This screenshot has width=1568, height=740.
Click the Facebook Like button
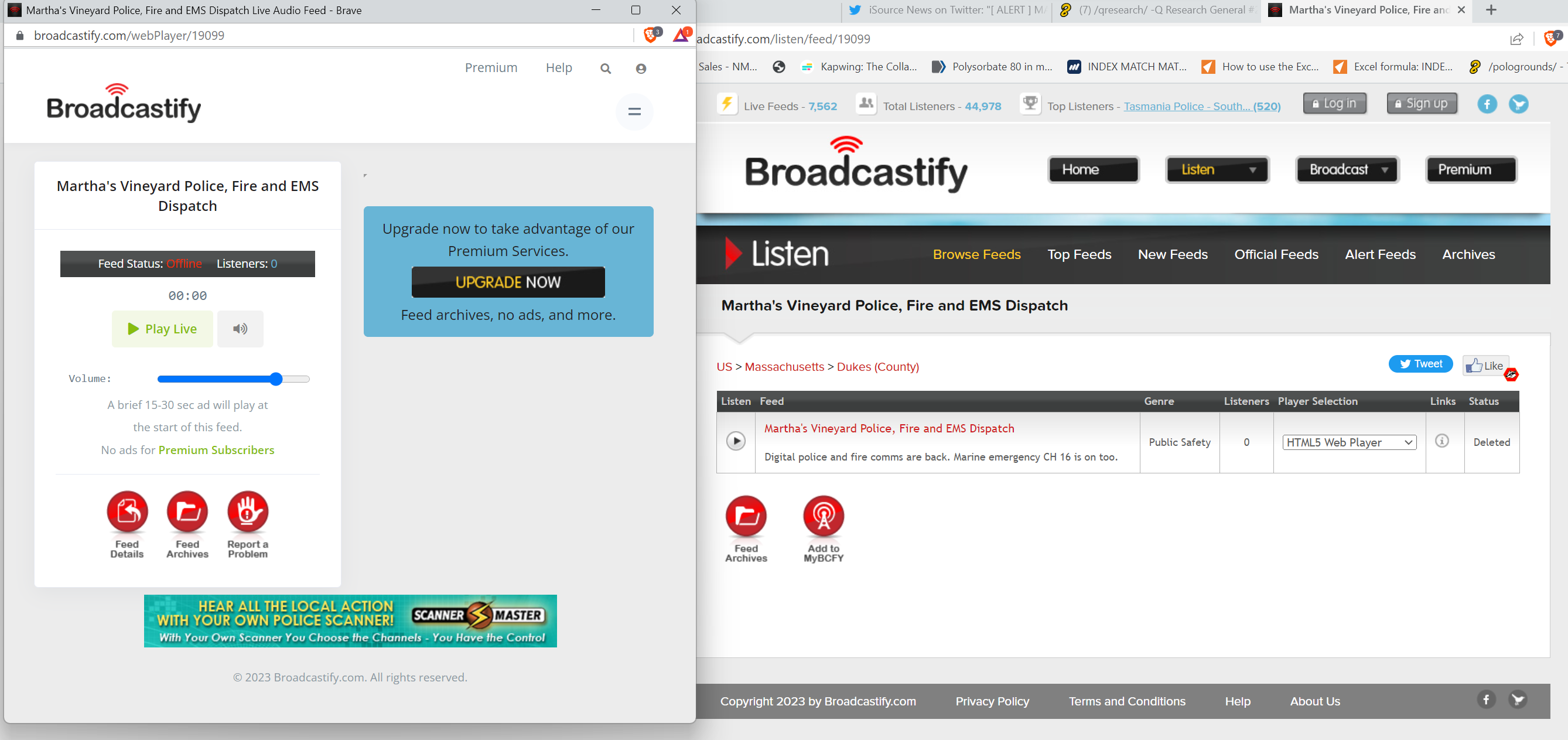tap(1485, 366)
